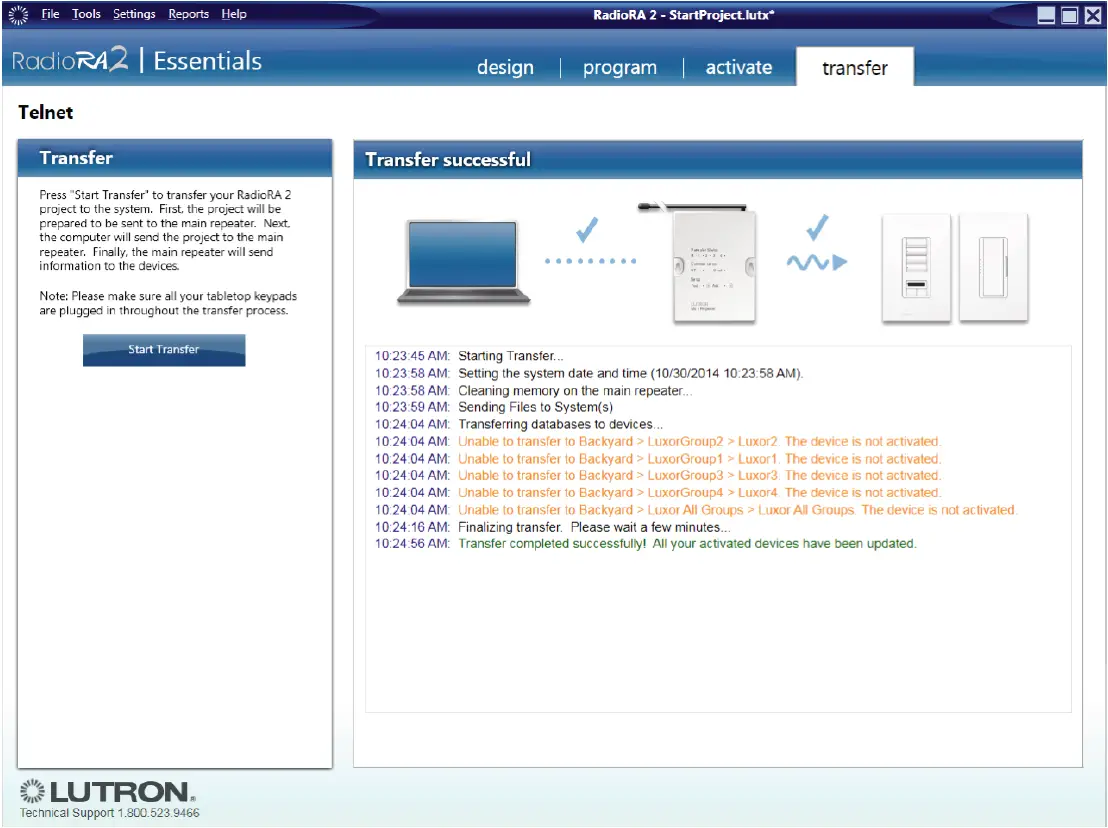Screen dimensions: 1108x828
Task: Click the keypad device icon
Action: [x=916, y=268]
